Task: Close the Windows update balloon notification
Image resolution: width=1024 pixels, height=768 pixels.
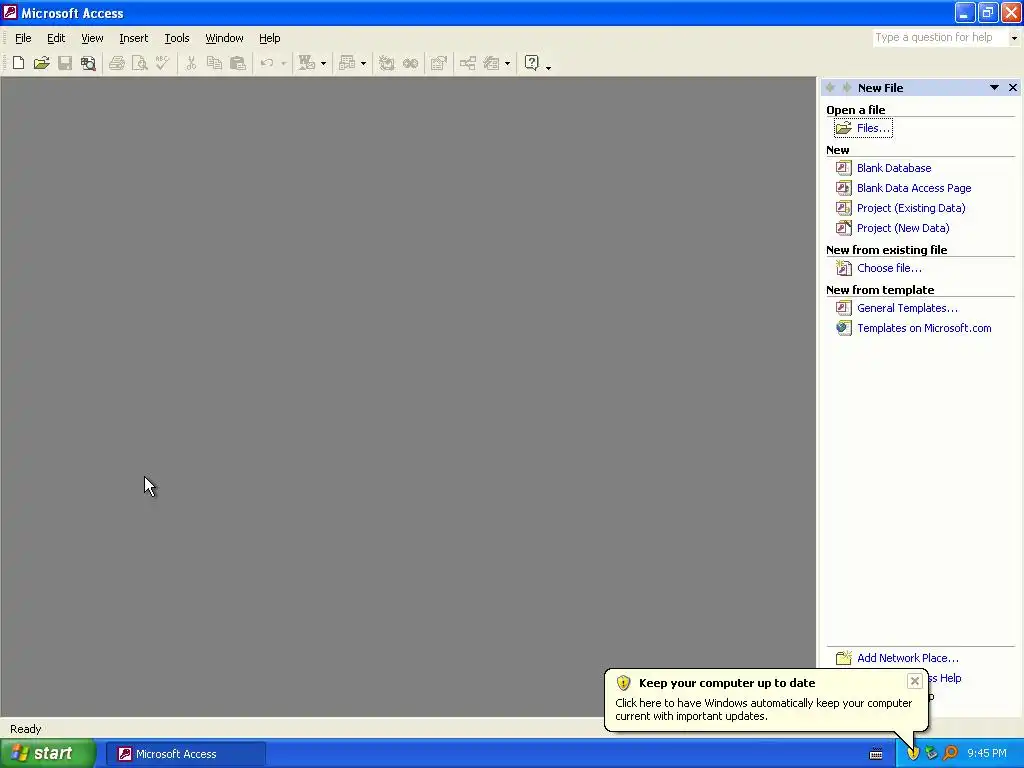Action: 914,681
